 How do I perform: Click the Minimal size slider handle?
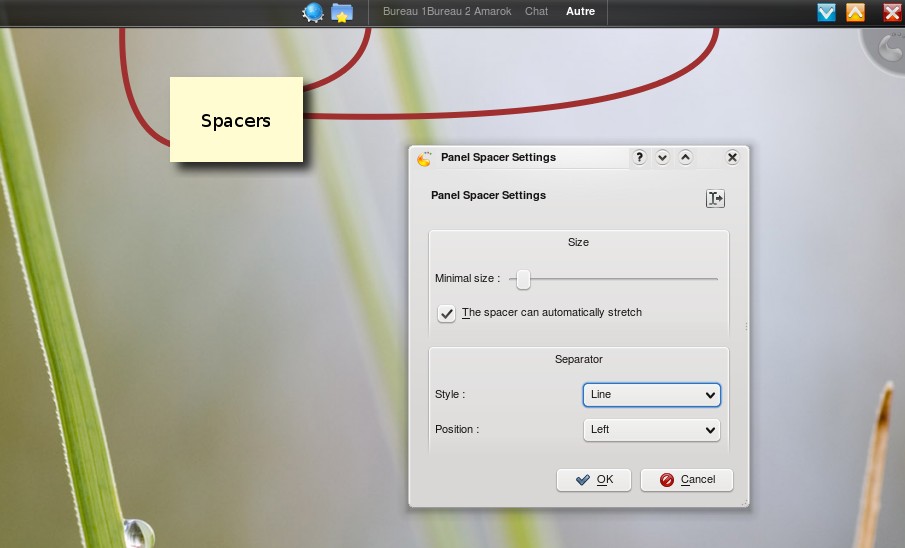coord(523,279)
